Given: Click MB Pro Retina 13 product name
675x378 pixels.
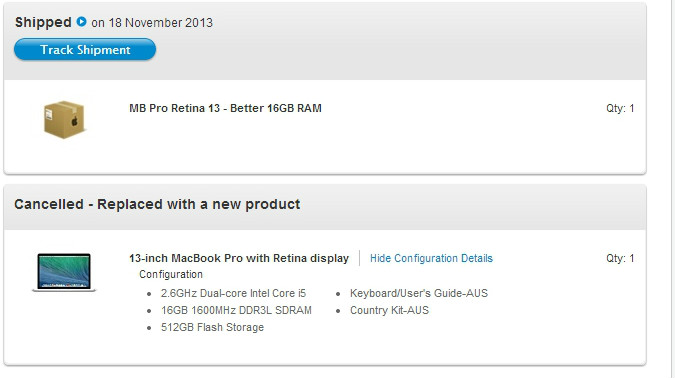Looking at the screenshot, I should point(225,108).
